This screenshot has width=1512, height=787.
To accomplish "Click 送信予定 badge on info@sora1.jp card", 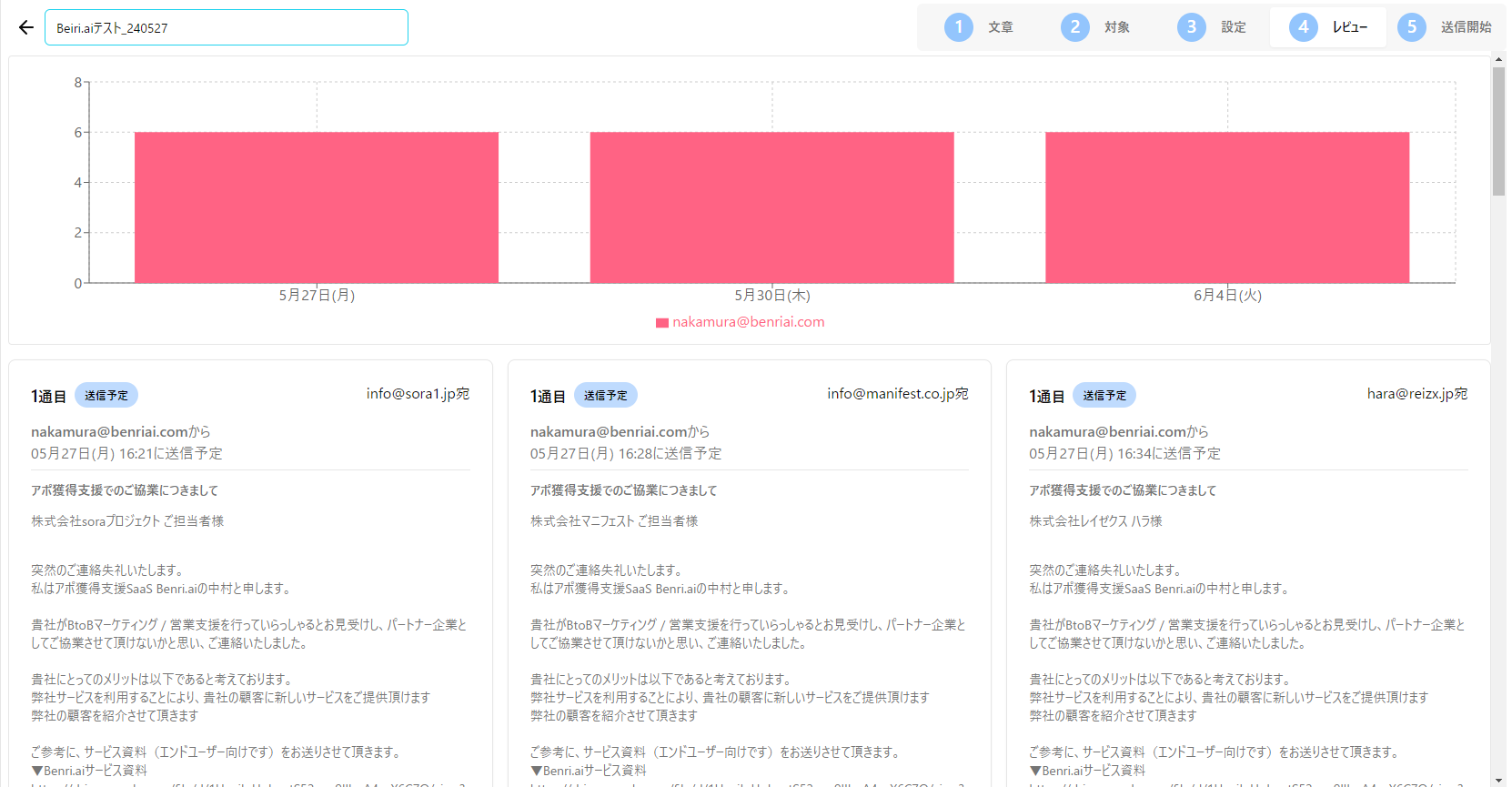I will coord(106,396).
